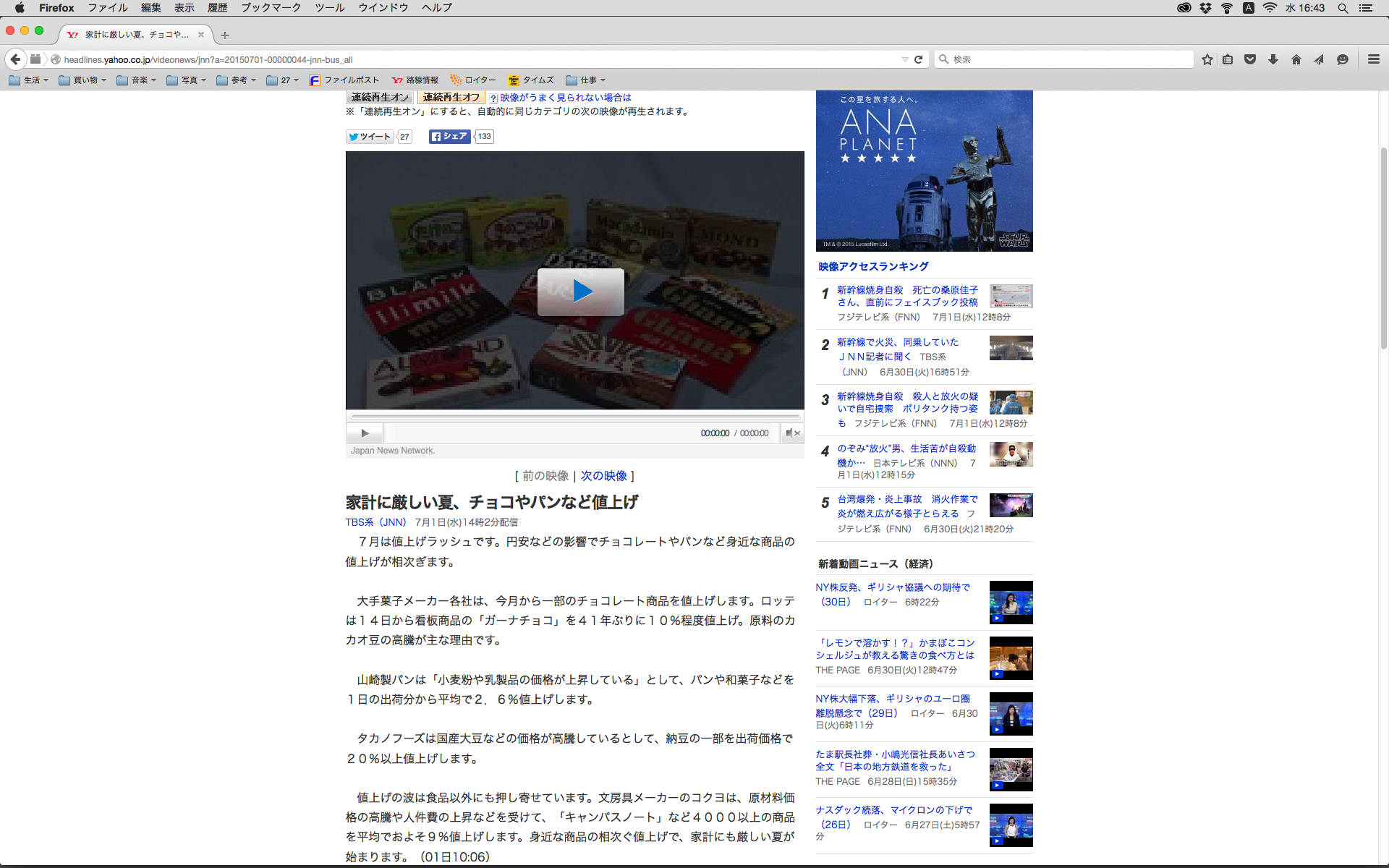Go to Firefox home page icon
The image size is (1389, 868).
coord(1296,59)
